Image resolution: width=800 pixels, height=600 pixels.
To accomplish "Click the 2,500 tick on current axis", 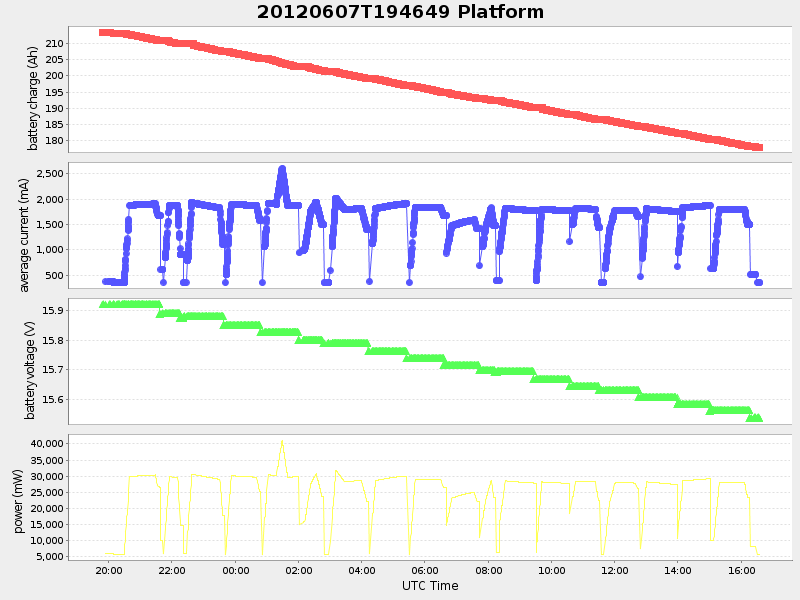I will 48,172.
